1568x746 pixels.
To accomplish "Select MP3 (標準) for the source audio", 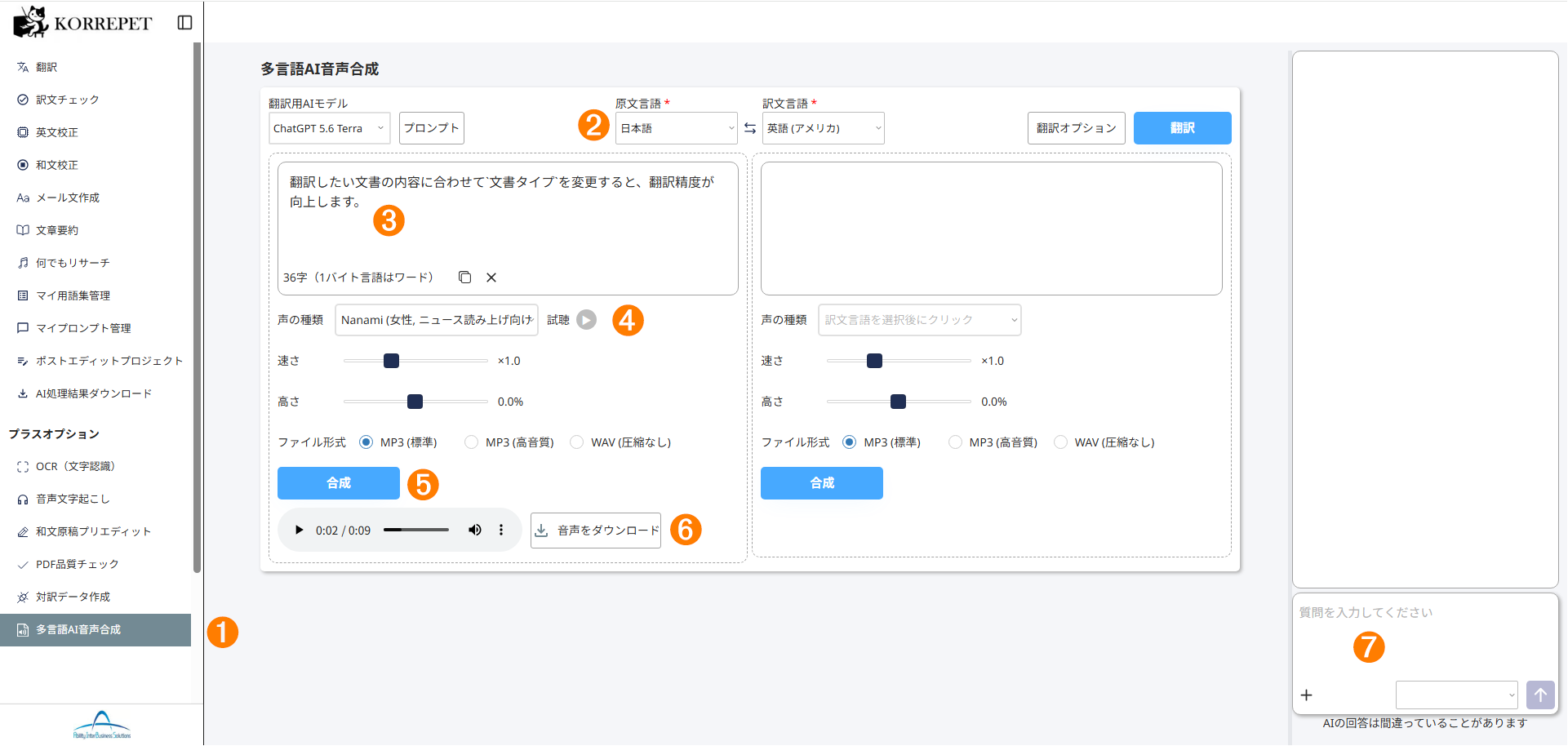I will (x=366, y=442).
